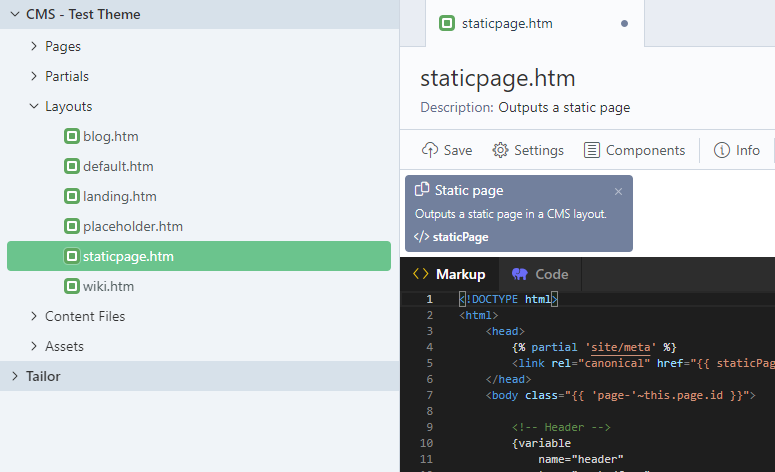This screenshot has width=775, height=472.
Task: Click the wiki.htm layout file icon
Action: [72, 286]
